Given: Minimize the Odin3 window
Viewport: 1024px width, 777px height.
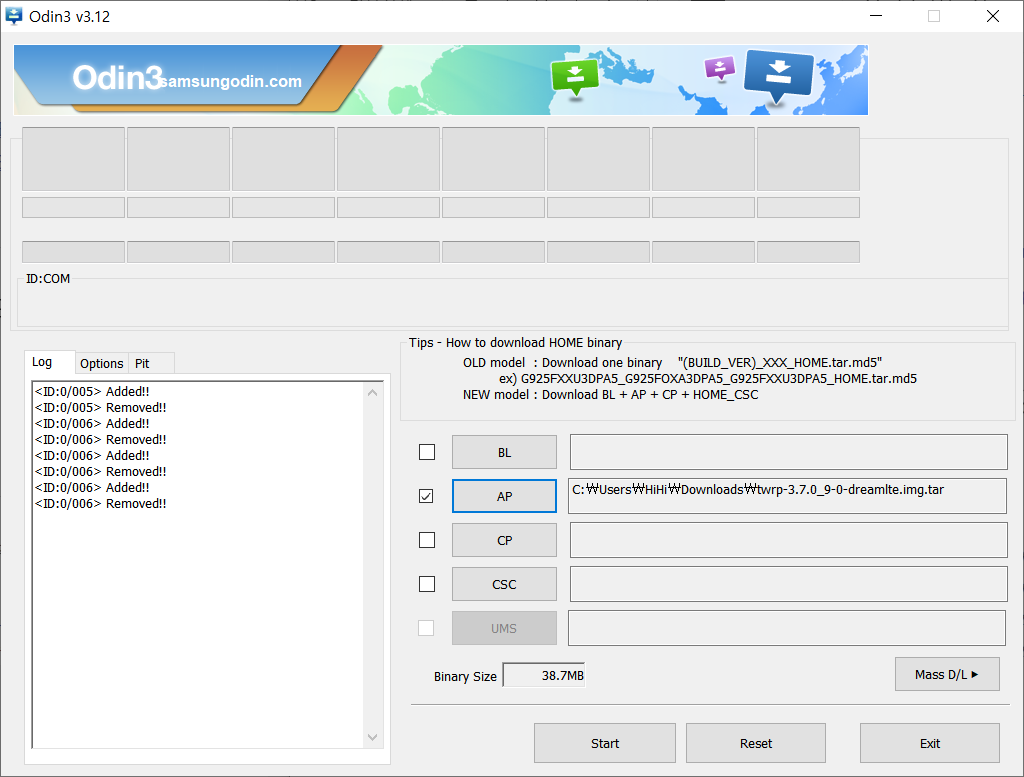Looking at the screenshot, I should (876, 16).
